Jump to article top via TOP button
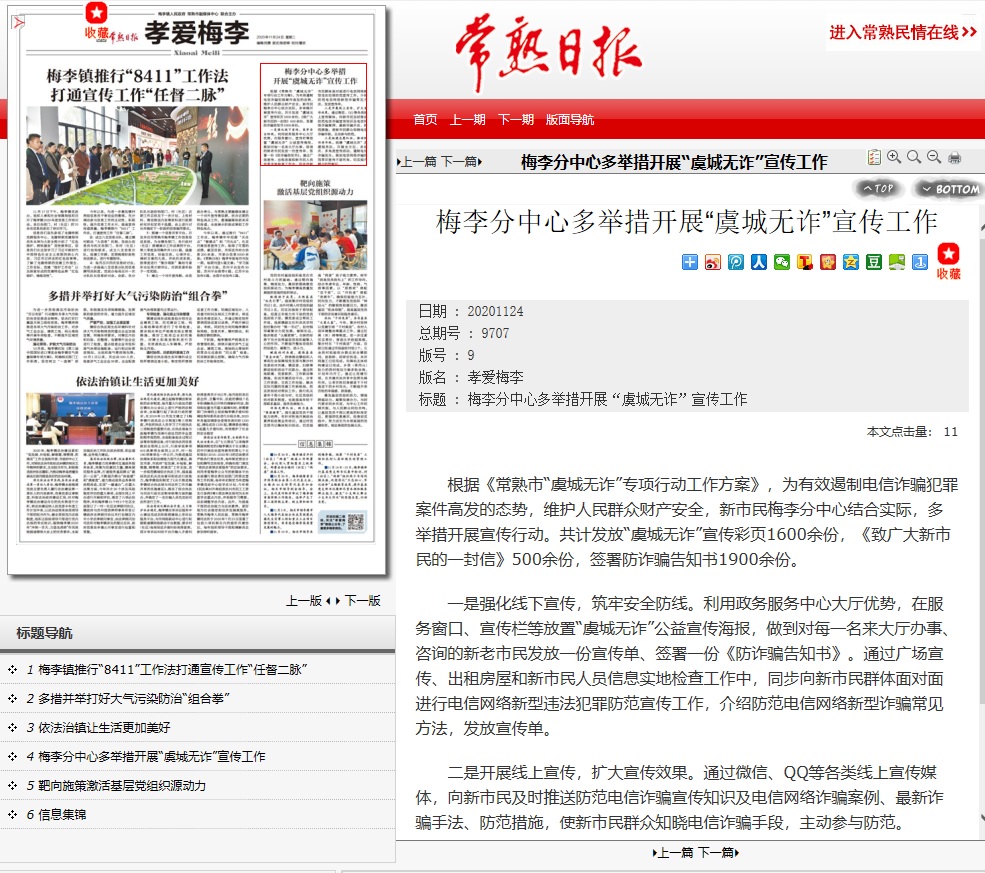The image size is (985, 873). coord(878,188)
